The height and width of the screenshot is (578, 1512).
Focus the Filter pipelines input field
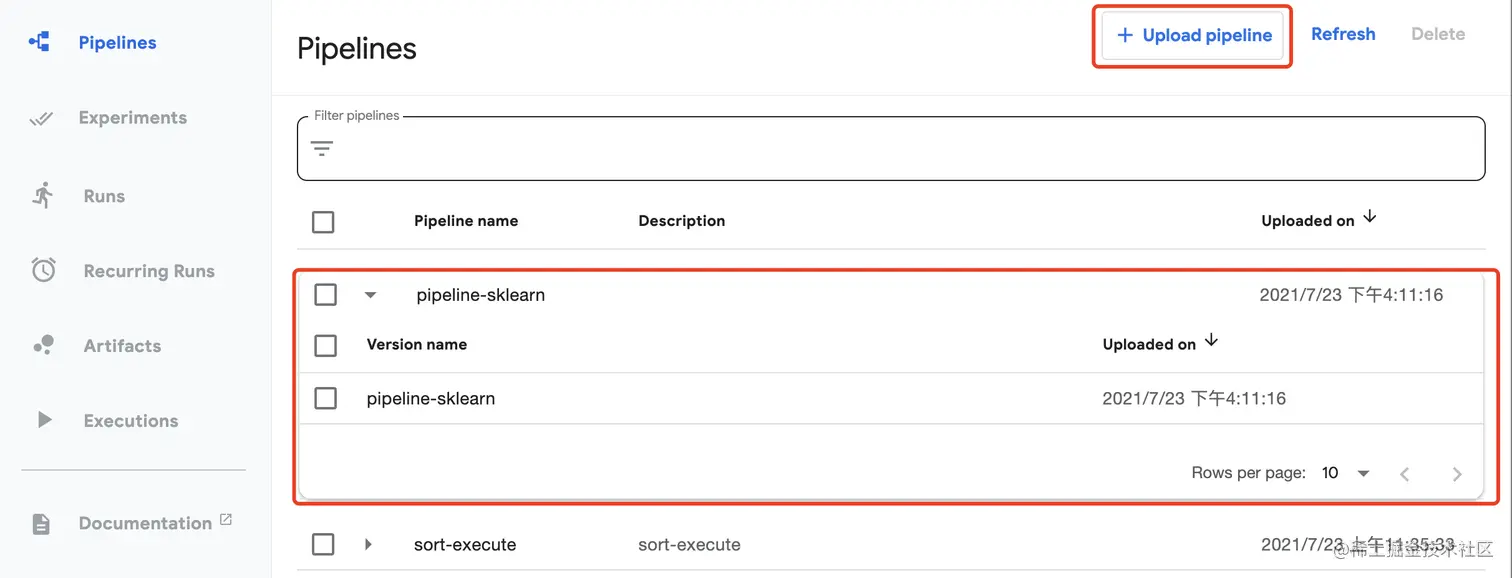click(900, 150)
